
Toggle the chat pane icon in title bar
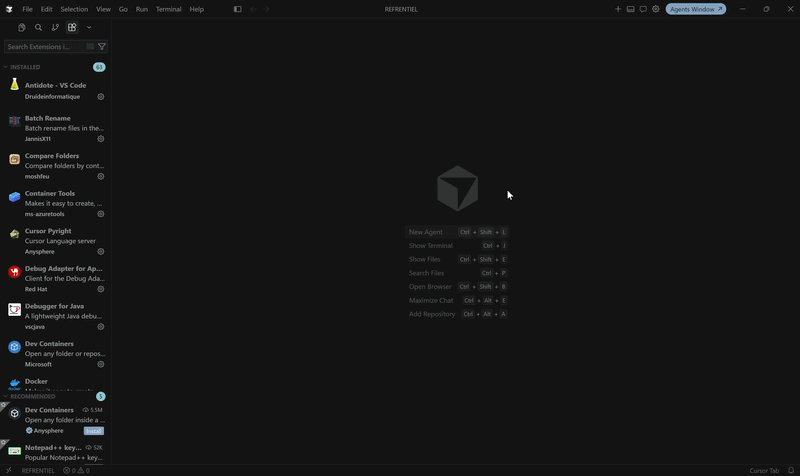[643, 9]
